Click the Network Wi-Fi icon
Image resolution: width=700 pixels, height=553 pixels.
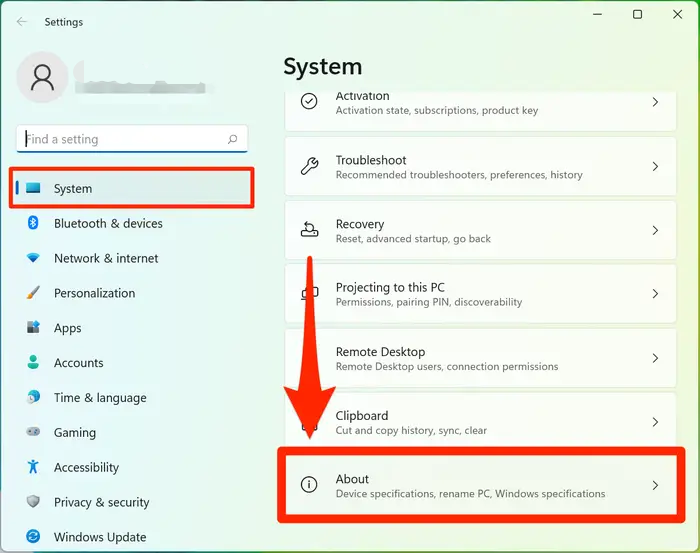click(x=33, y=258)
